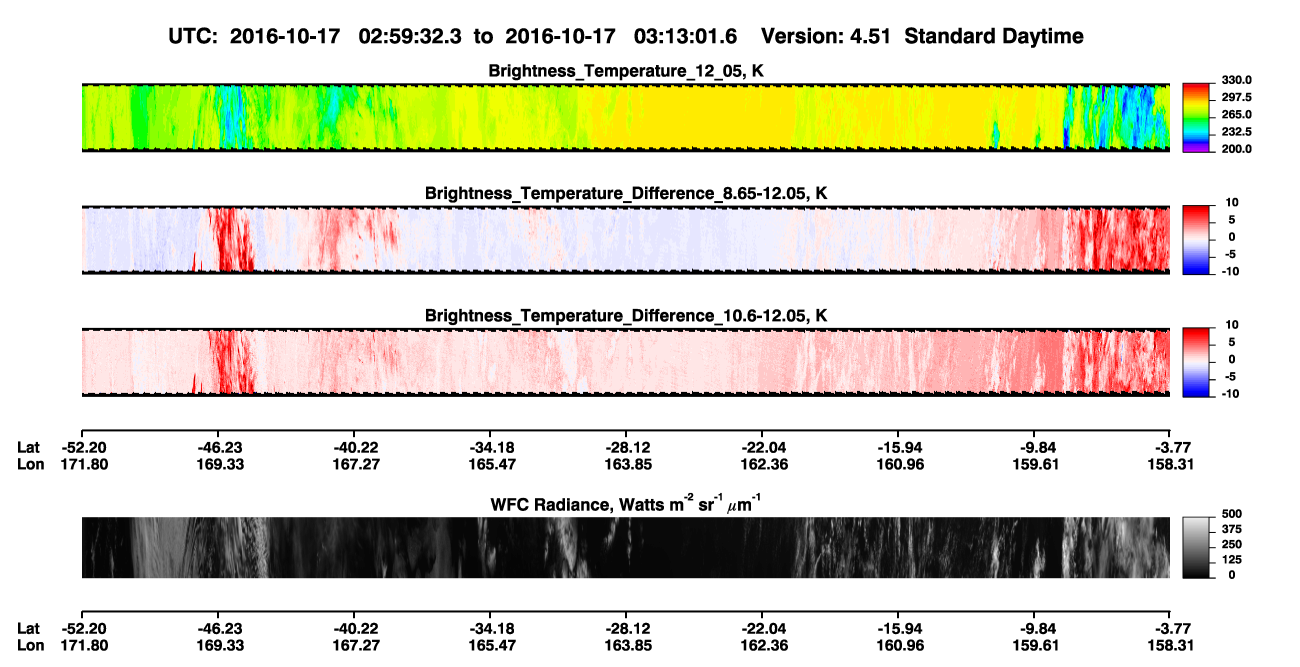This screenshot has width=1300, height=667.
Task: Click the 8.65-12.05 temperature difference image panel
Action: 625,239
